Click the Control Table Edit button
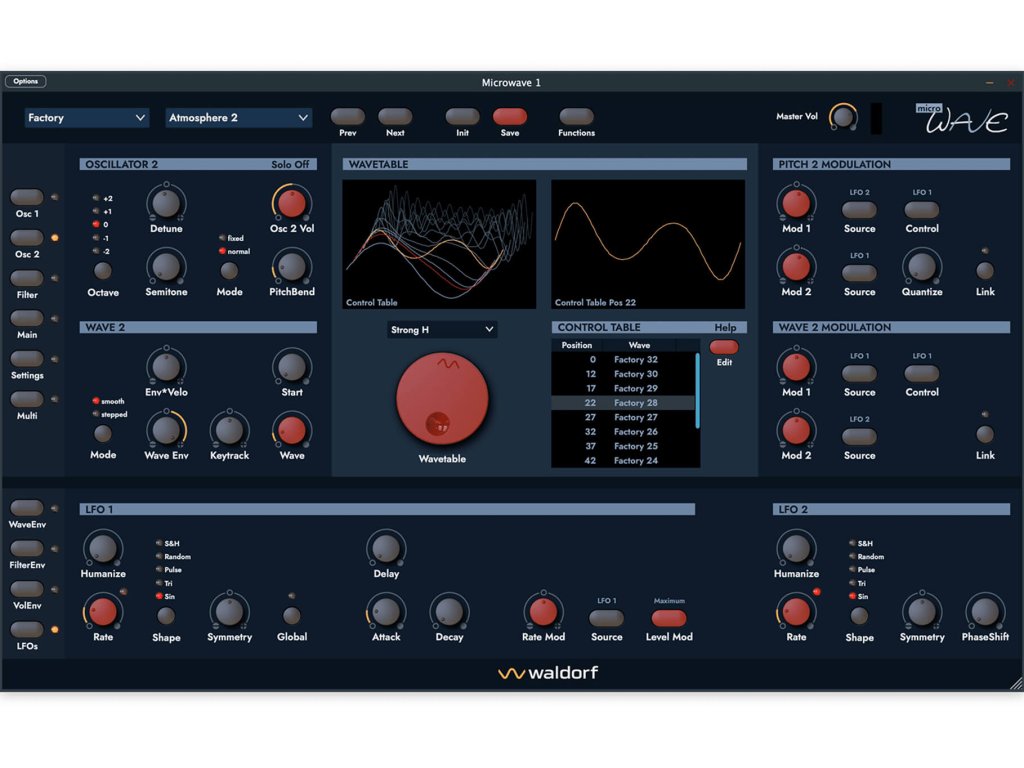Screen dimensions: 1024x768 pos(724,347)
